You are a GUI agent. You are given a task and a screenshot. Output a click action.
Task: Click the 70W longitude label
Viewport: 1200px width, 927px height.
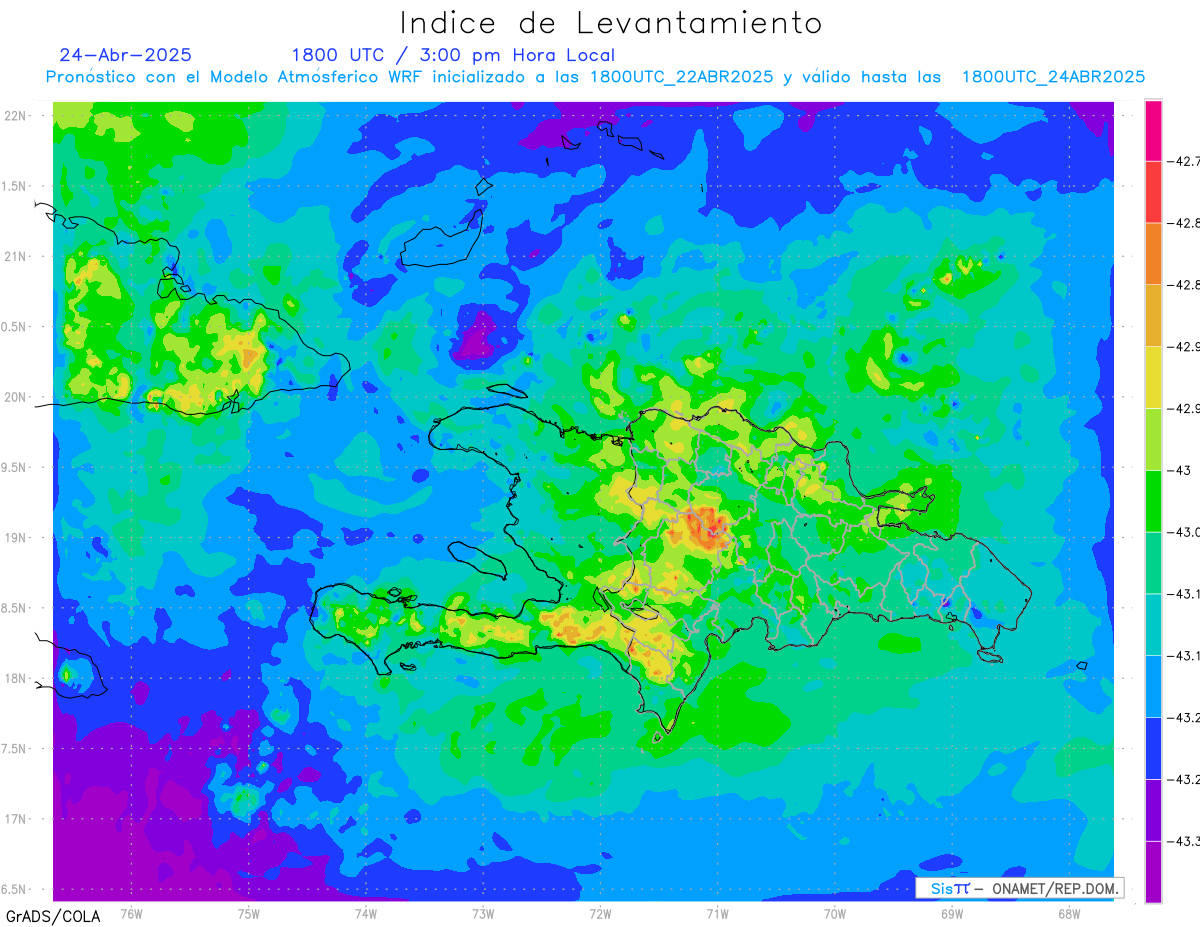(835, 913)
